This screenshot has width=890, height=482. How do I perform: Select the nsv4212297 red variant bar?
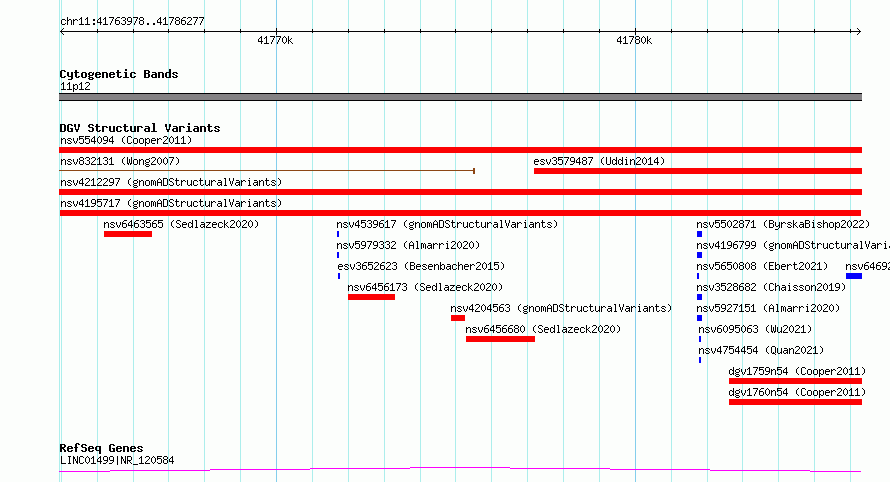coord(460,192)
